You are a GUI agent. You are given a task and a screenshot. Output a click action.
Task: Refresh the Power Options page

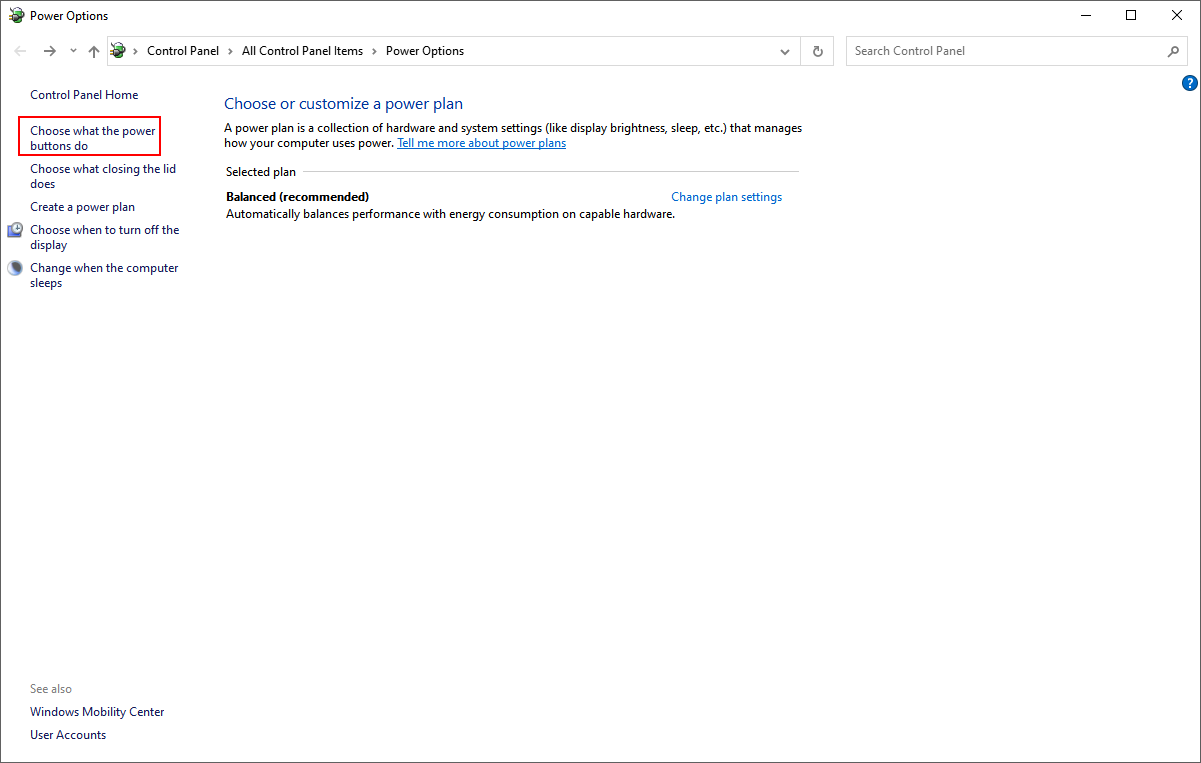(x=818, y=51)
